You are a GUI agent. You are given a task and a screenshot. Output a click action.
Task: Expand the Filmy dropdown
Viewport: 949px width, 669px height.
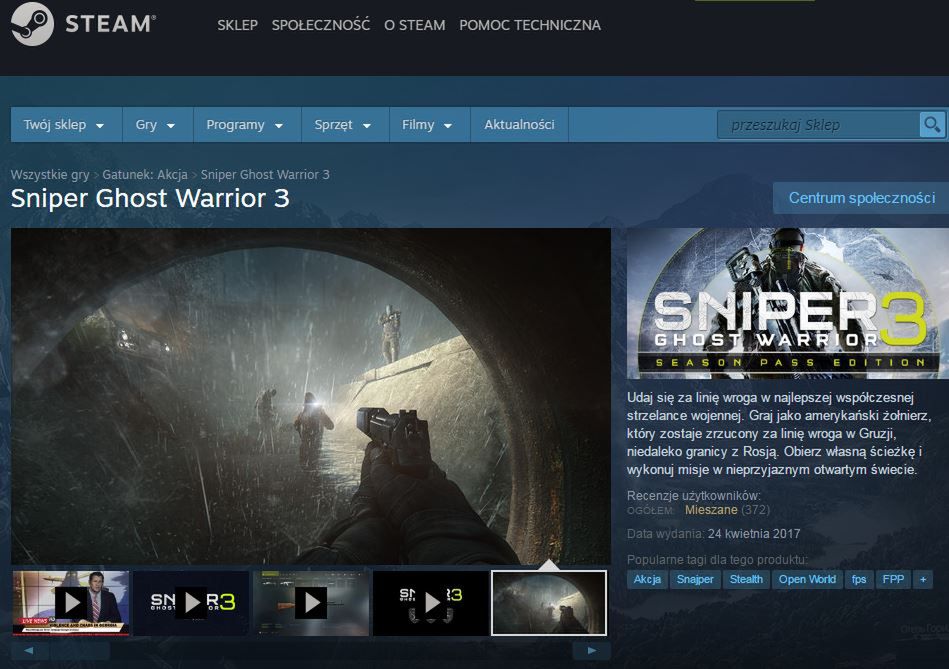[429, 125]
